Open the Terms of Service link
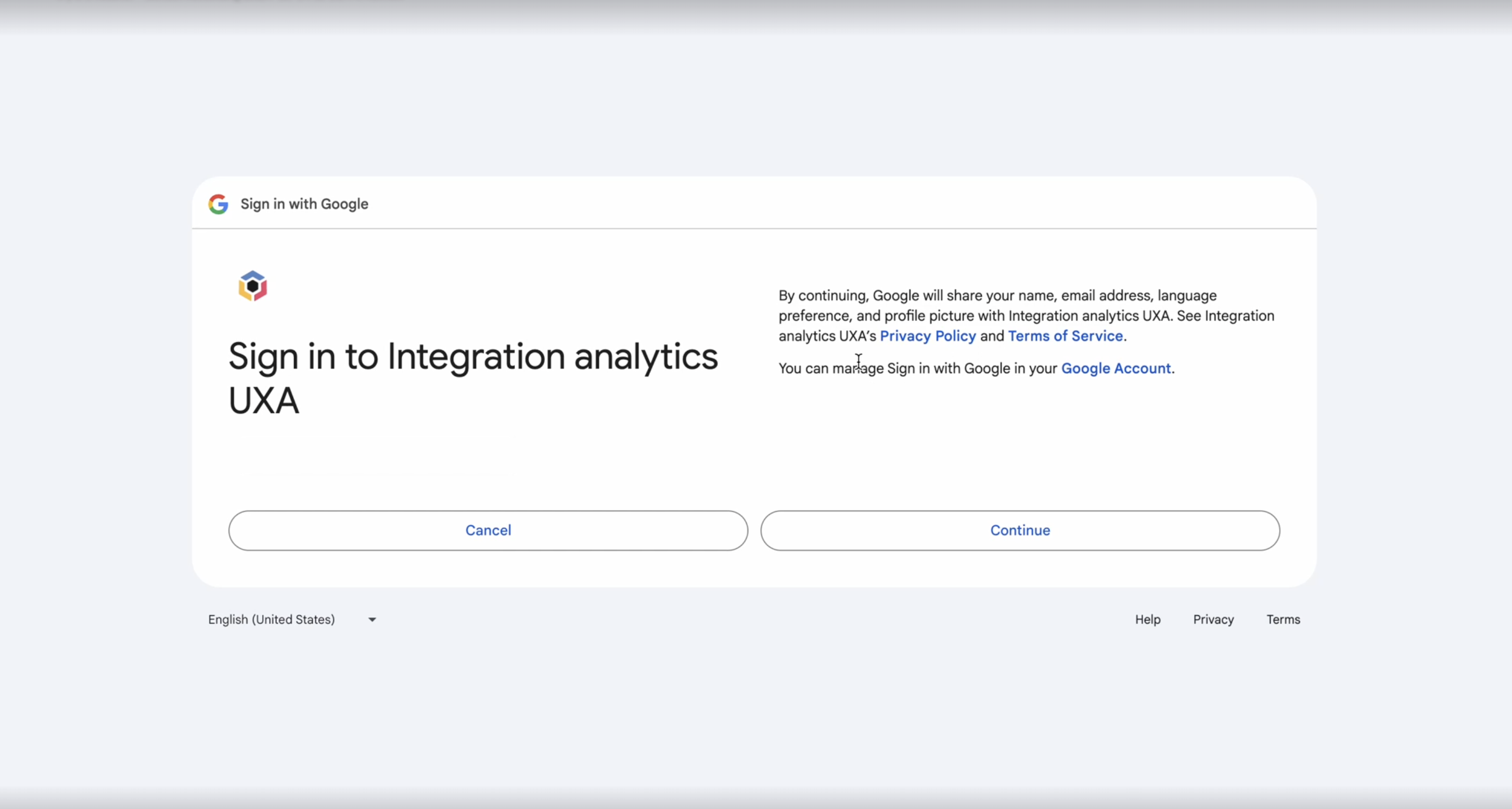 point(1066,336)
